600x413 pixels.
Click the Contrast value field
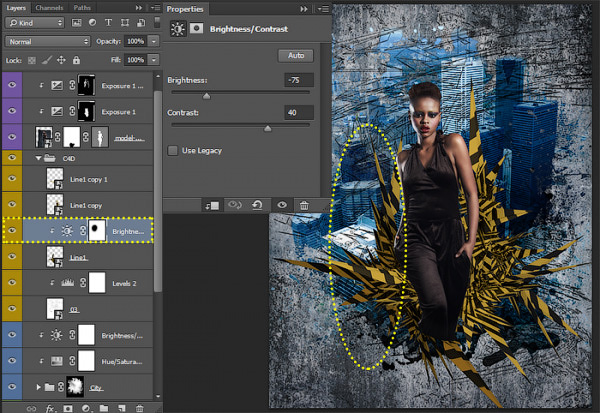point(299,113)
